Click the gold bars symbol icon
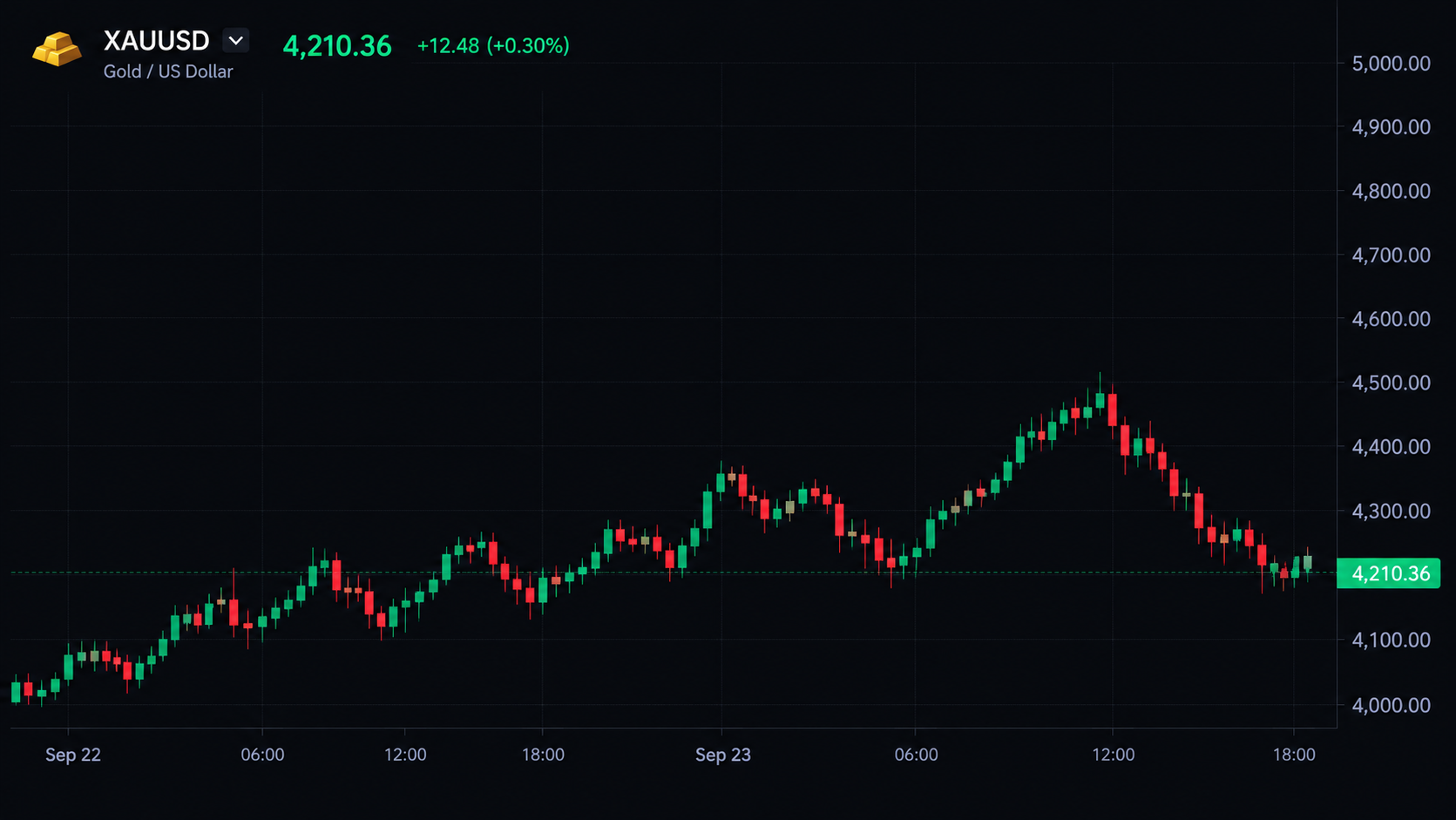 [x=57, y=49]
